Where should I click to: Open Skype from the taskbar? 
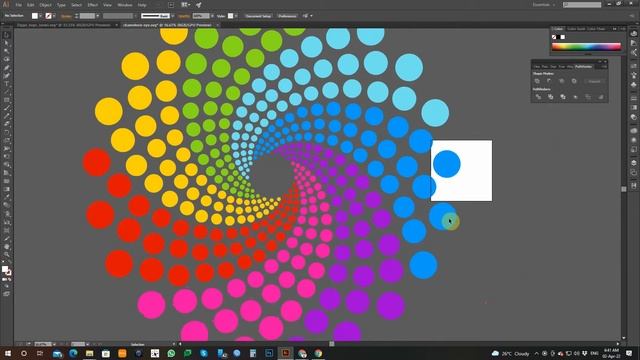pos(204,353)
